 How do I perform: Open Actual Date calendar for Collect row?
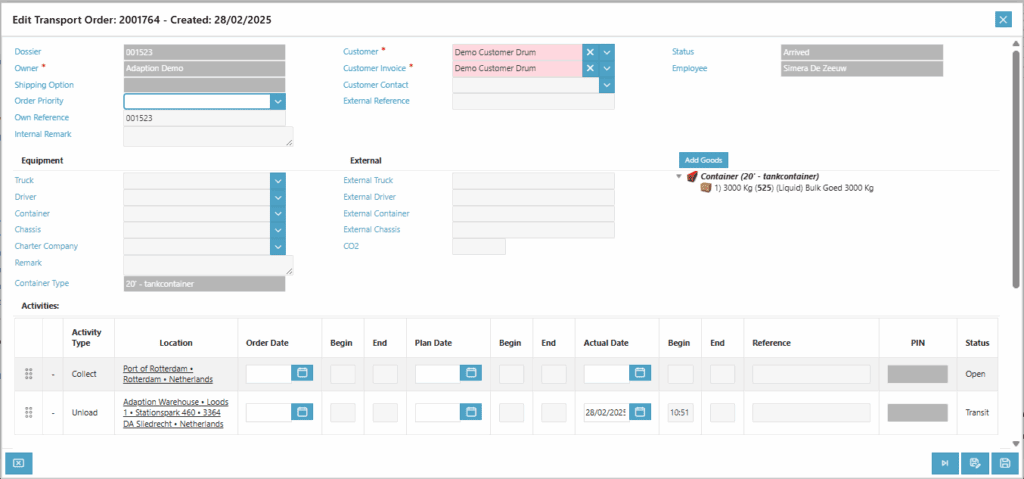640,373
